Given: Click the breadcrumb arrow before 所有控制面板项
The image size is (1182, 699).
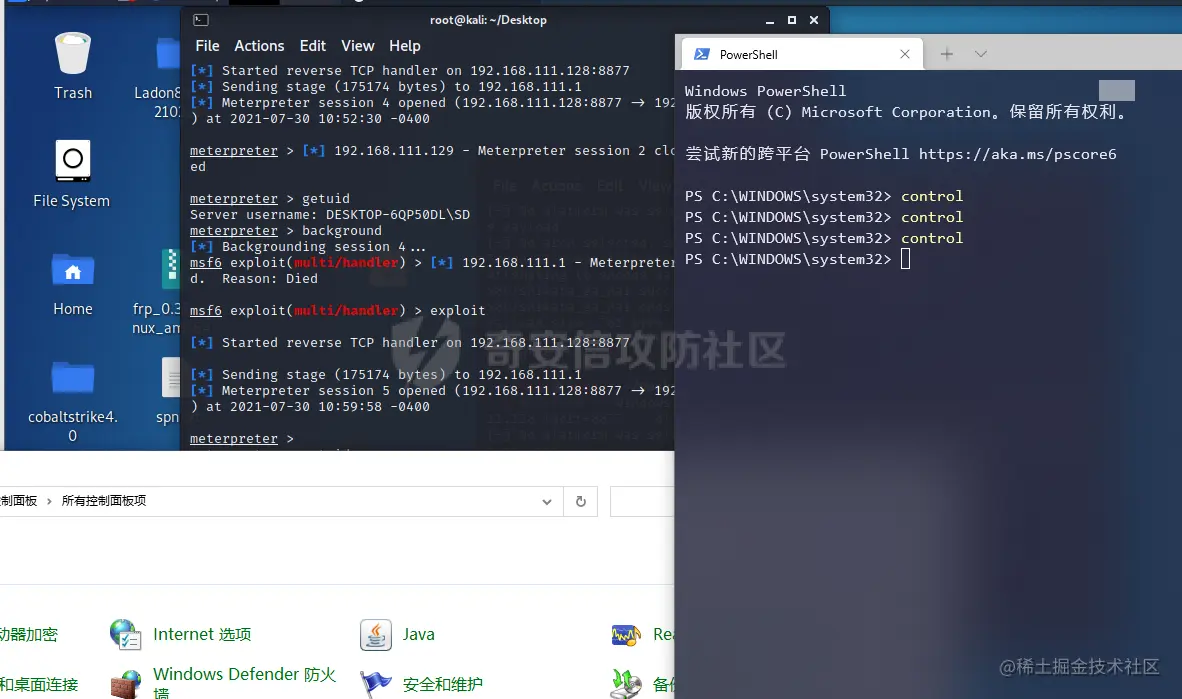Looking at the screenshot, I should [x=49, y=501].
